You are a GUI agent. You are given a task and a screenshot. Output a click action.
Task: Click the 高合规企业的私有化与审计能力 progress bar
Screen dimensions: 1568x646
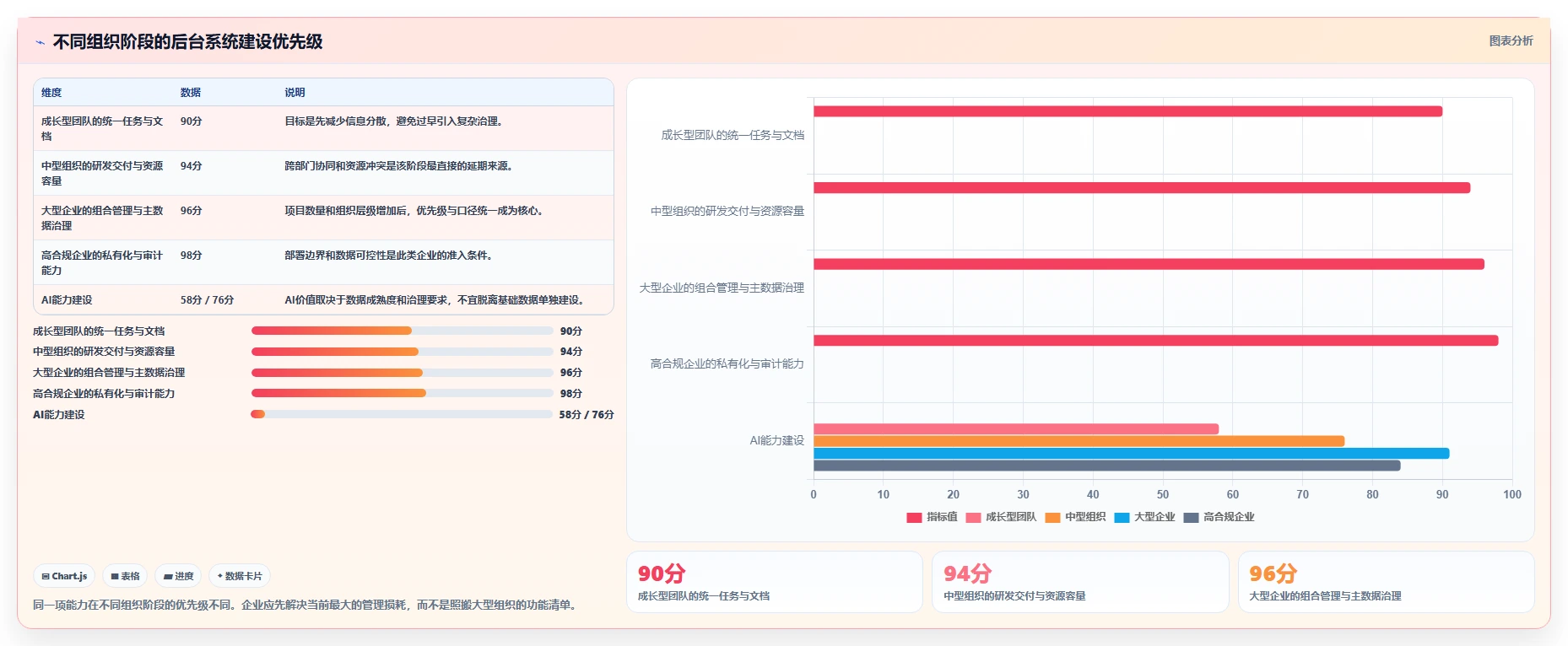point(402,393)
